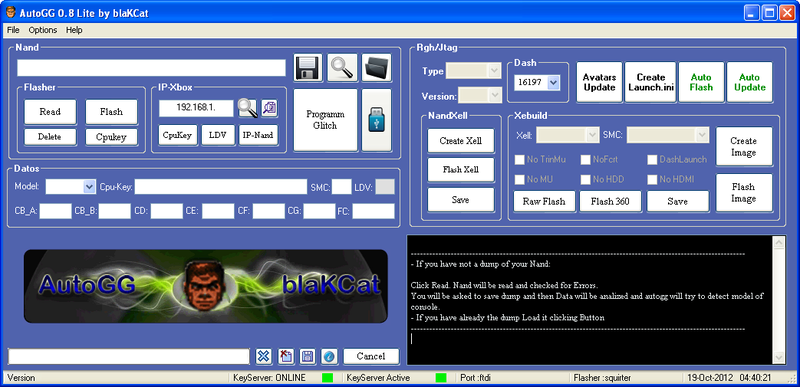Open the Help menu
The width and height of the screenshot is (800, 387).
coord(74,30)
